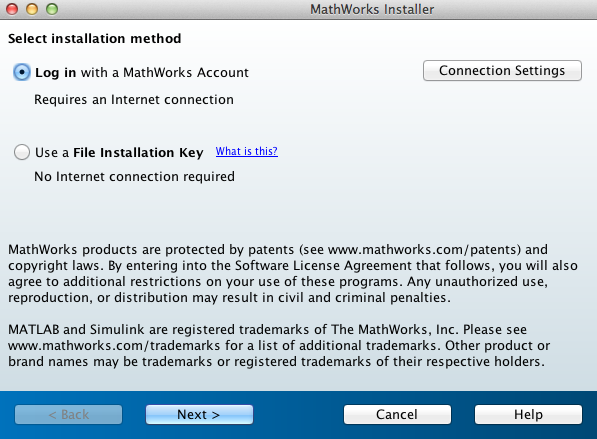Go to the Next step
Viewport: 597px width, 439px height.
pos(199,414)
